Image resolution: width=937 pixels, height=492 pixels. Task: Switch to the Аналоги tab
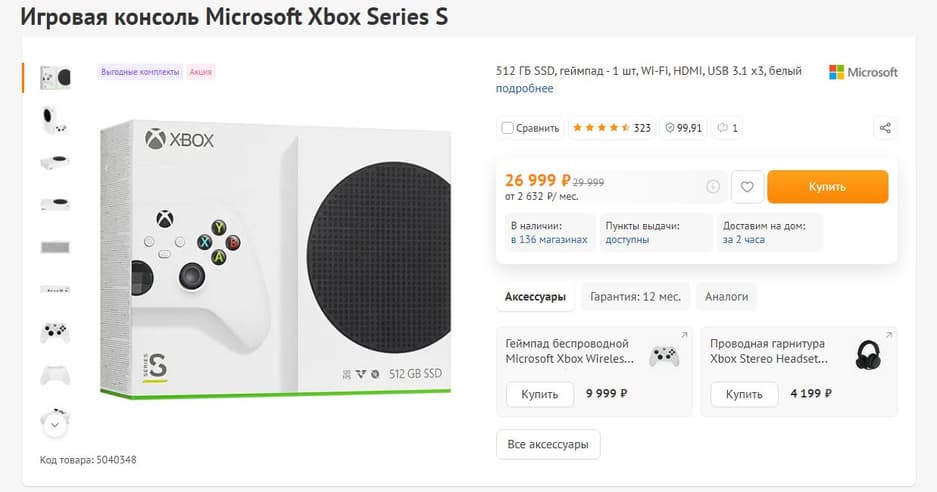[x=726, y=297]
